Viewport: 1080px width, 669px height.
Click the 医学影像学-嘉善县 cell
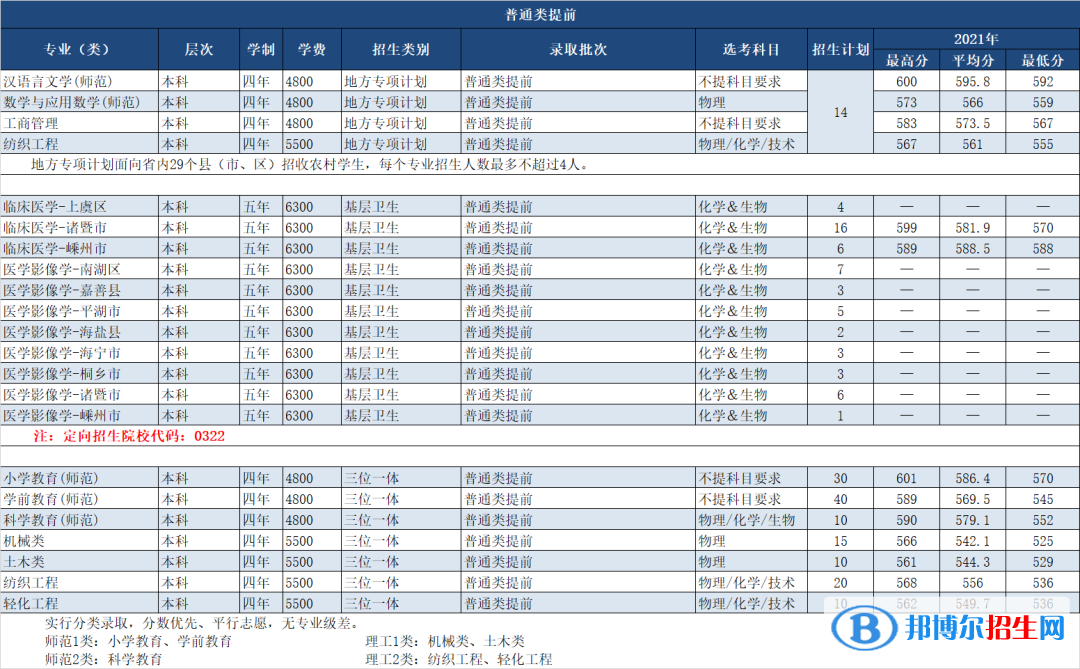80,290
